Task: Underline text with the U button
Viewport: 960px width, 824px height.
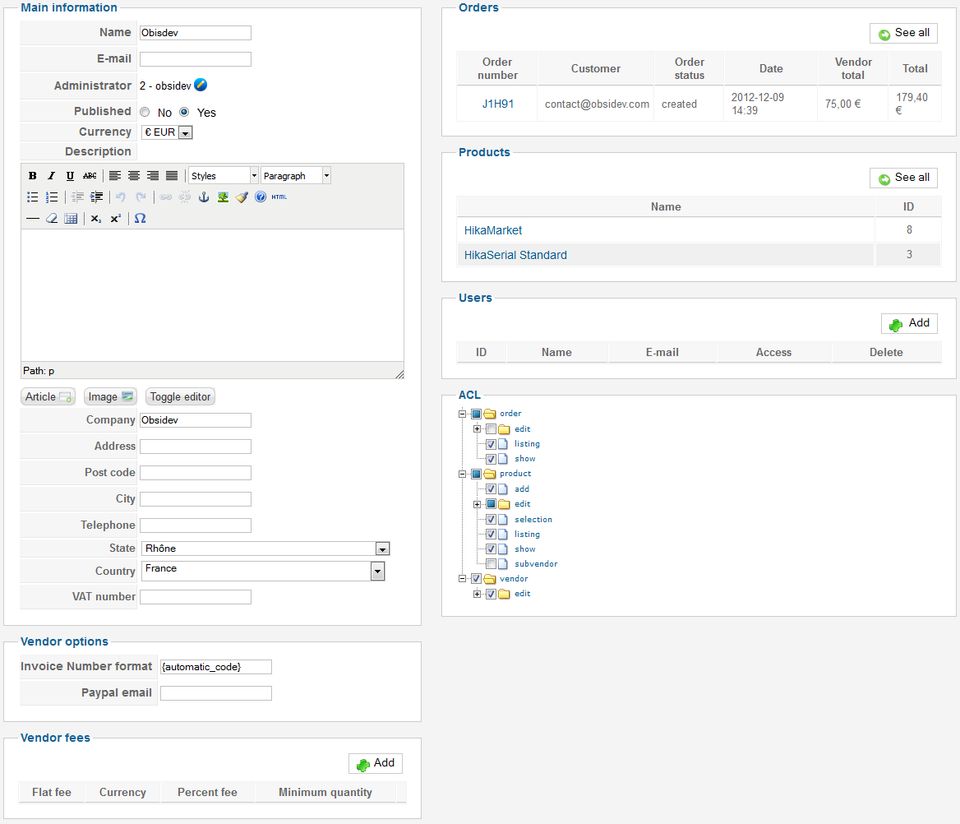Action: click(70, 176)
